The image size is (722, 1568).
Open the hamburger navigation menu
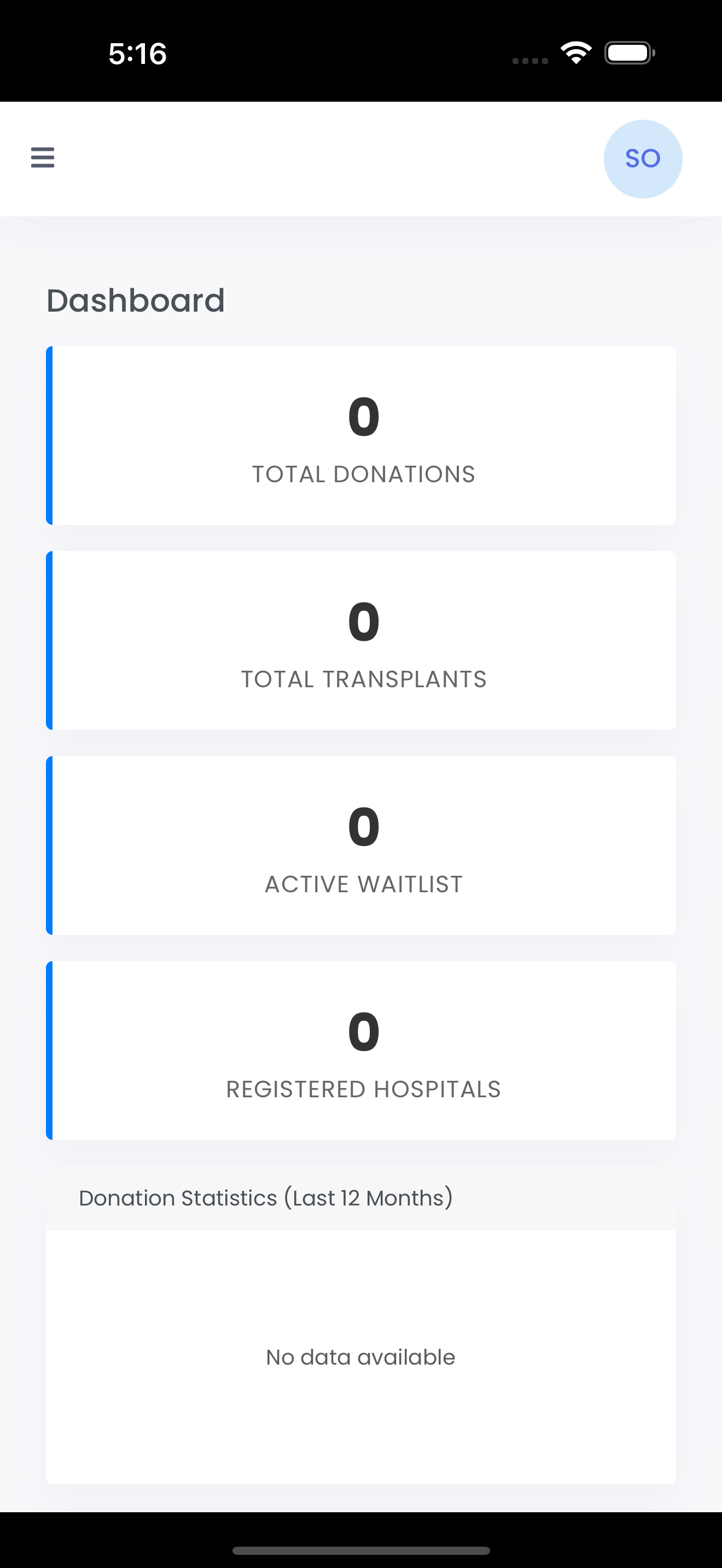tap(43, 157)
